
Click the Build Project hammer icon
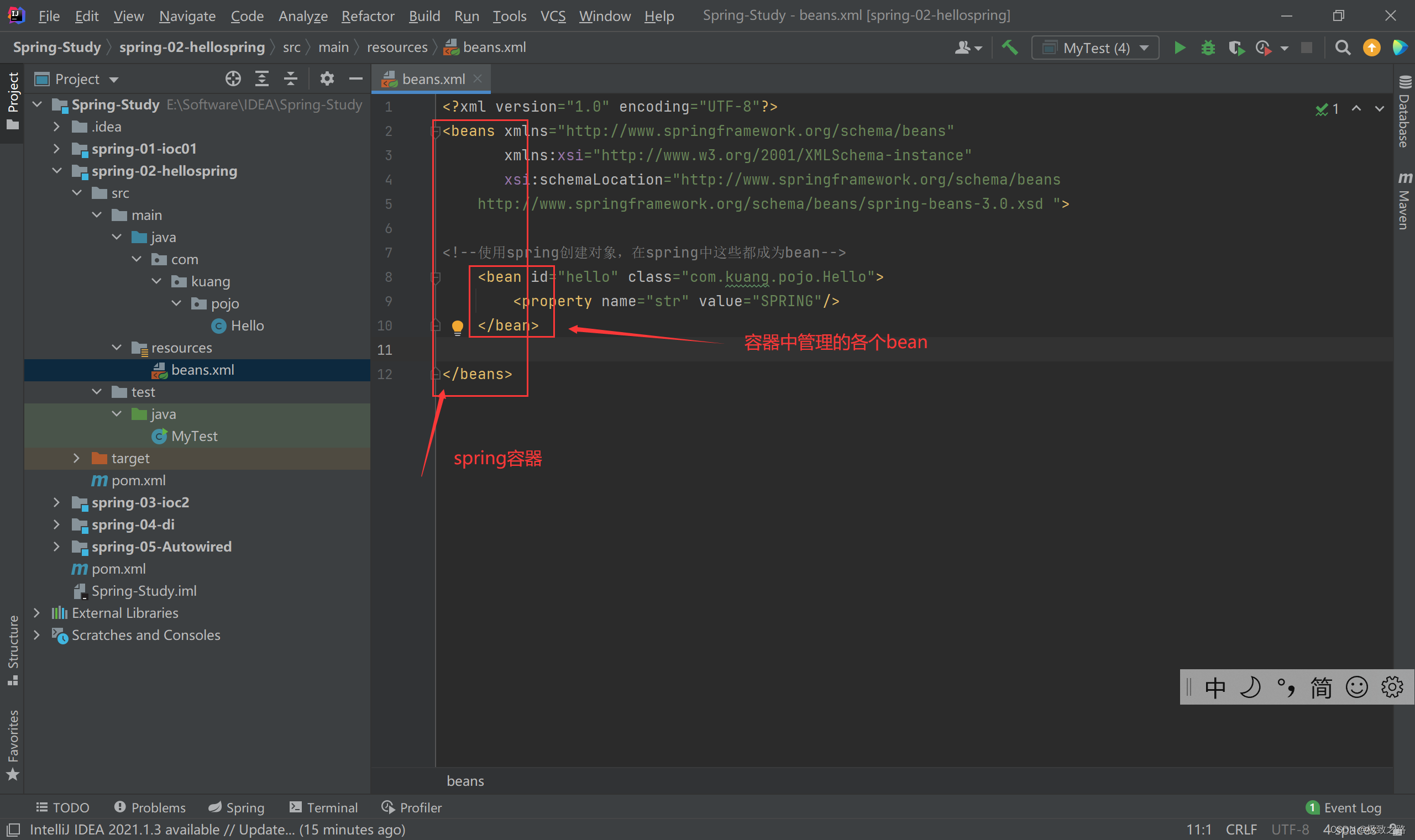(x=1010, y=48)
